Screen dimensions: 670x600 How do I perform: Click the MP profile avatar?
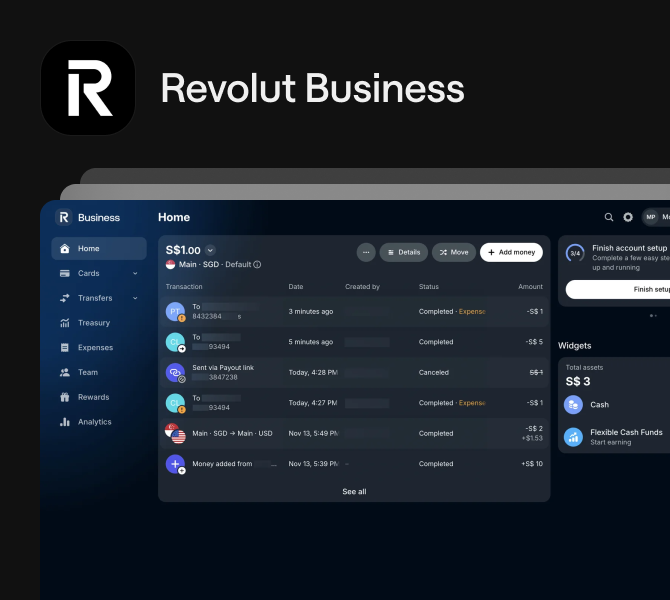650,217
